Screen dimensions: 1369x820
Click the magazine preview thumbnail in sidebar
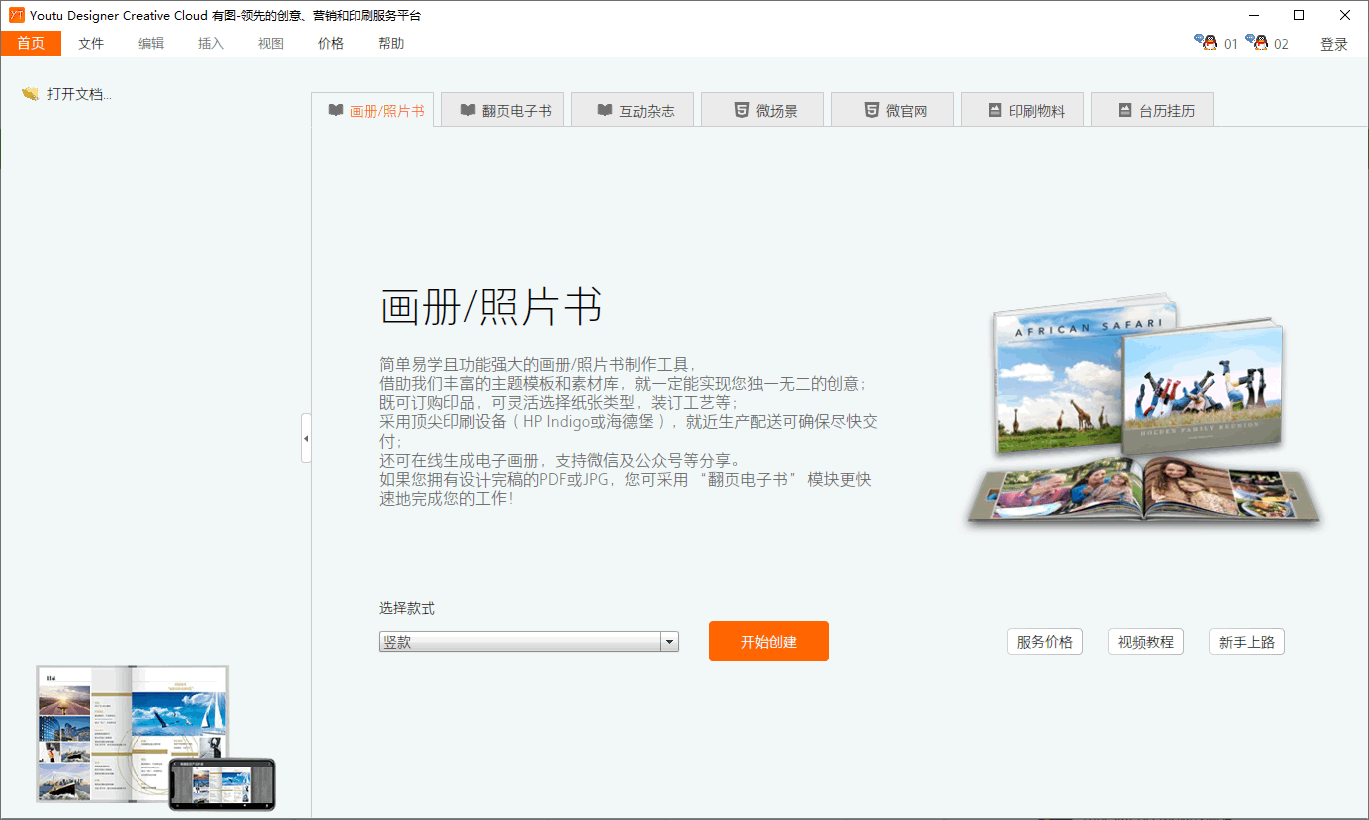coord(155,737)
